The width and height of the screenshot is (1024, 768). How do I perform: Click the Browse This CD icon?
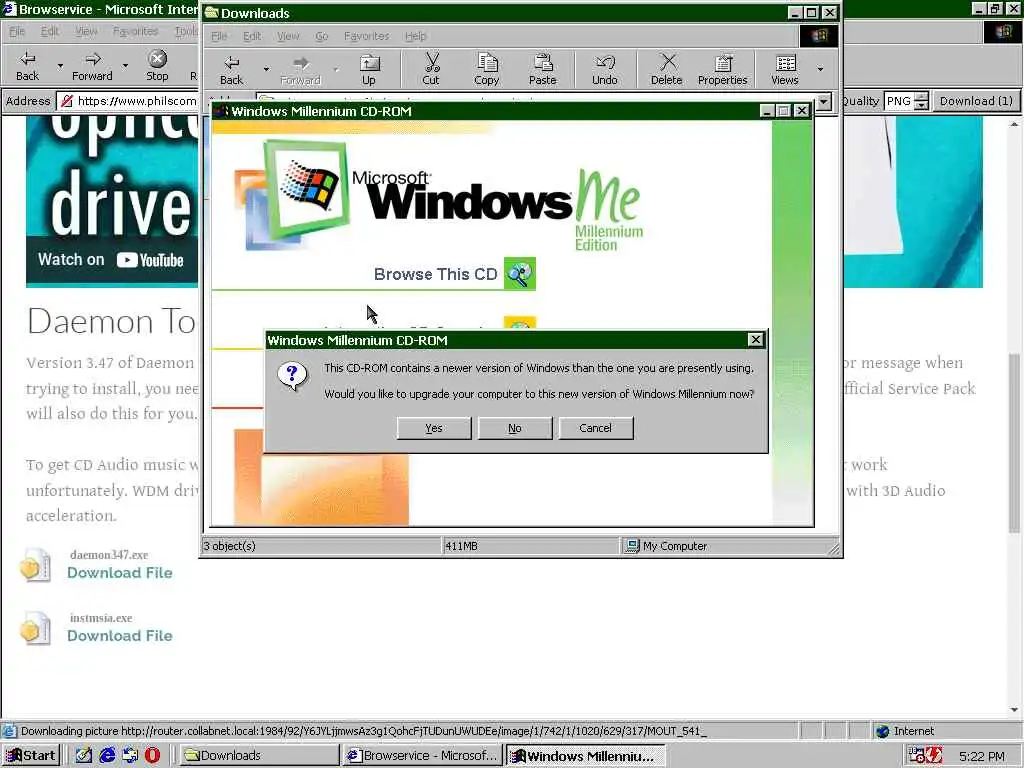click(x=520, y=274)
